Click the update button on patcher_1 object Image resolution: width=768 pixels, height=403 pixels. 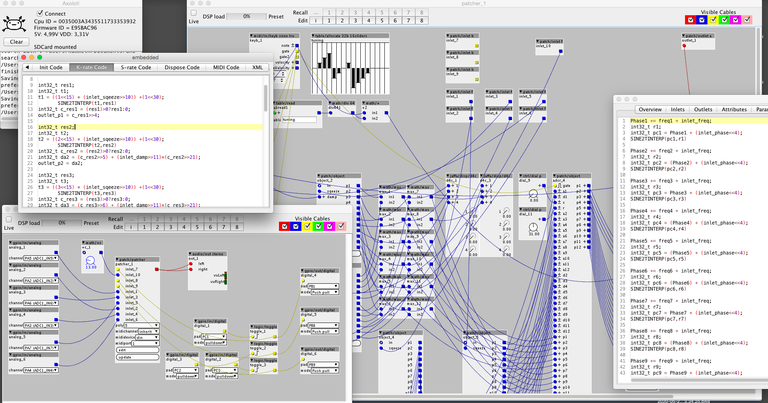point(138,357)
